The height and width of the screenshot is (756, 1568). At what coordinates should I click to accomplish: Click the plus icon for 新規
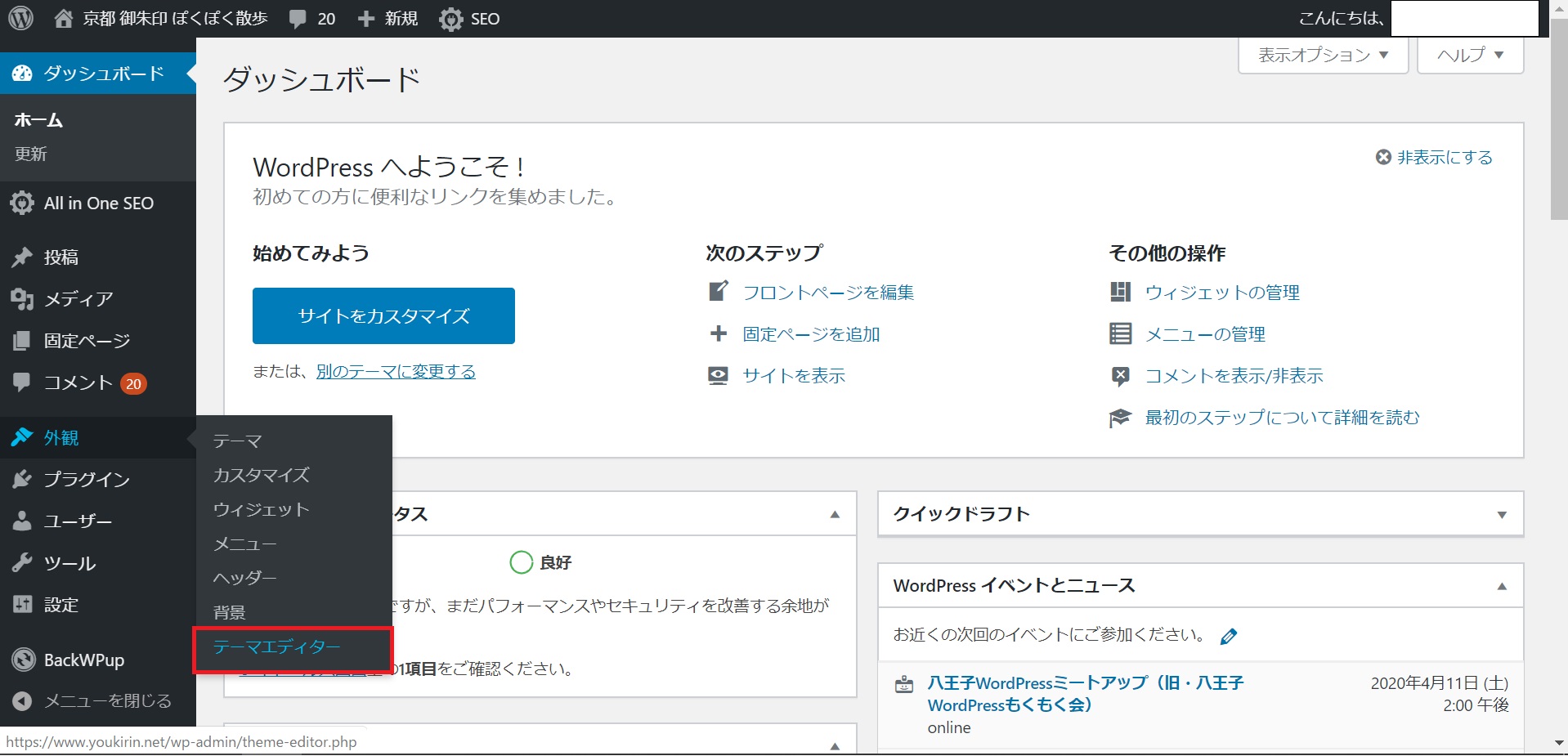[366, 18]
